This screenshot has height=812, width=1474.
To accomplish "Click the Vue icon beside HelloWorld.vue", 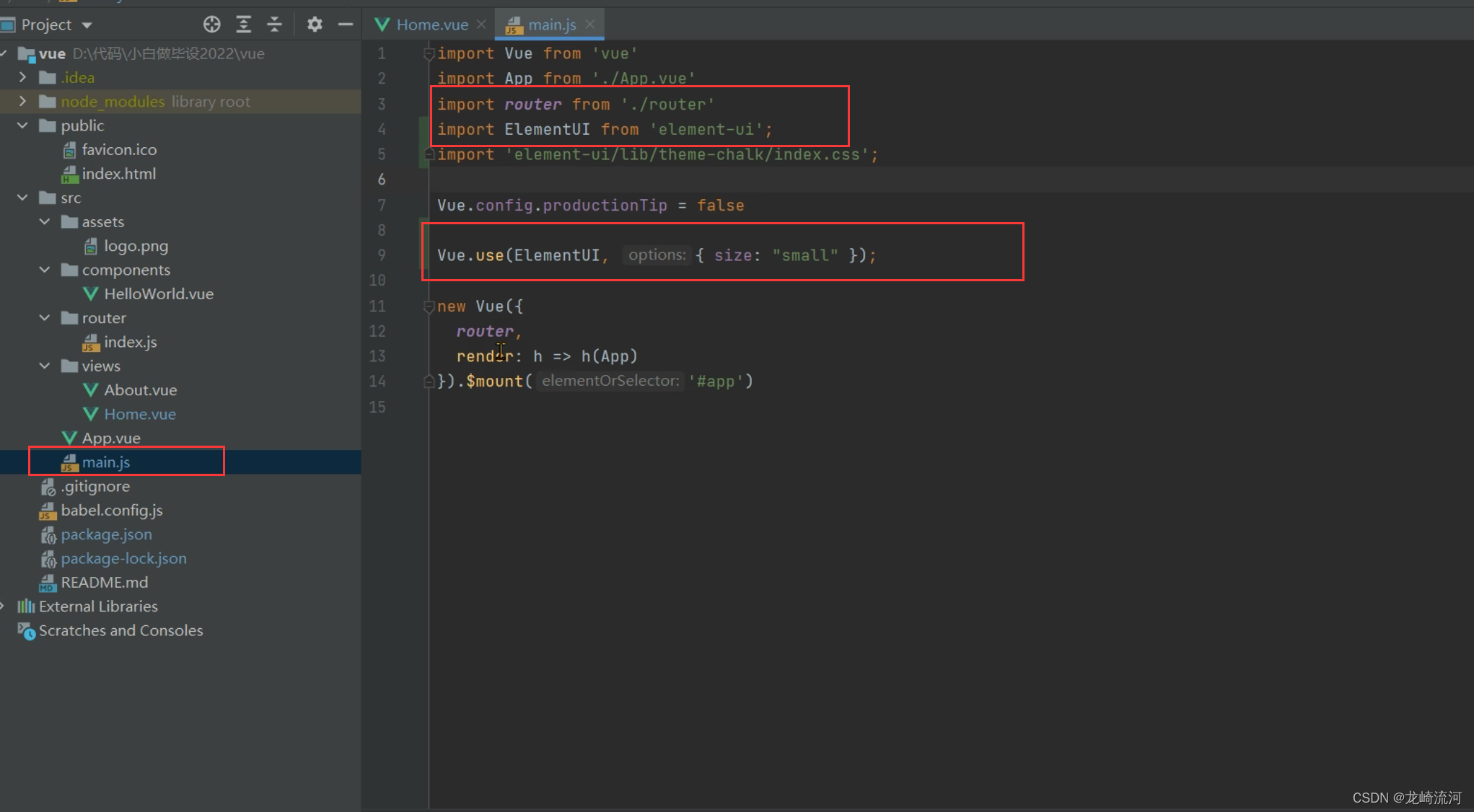I will tap(91, 294).
